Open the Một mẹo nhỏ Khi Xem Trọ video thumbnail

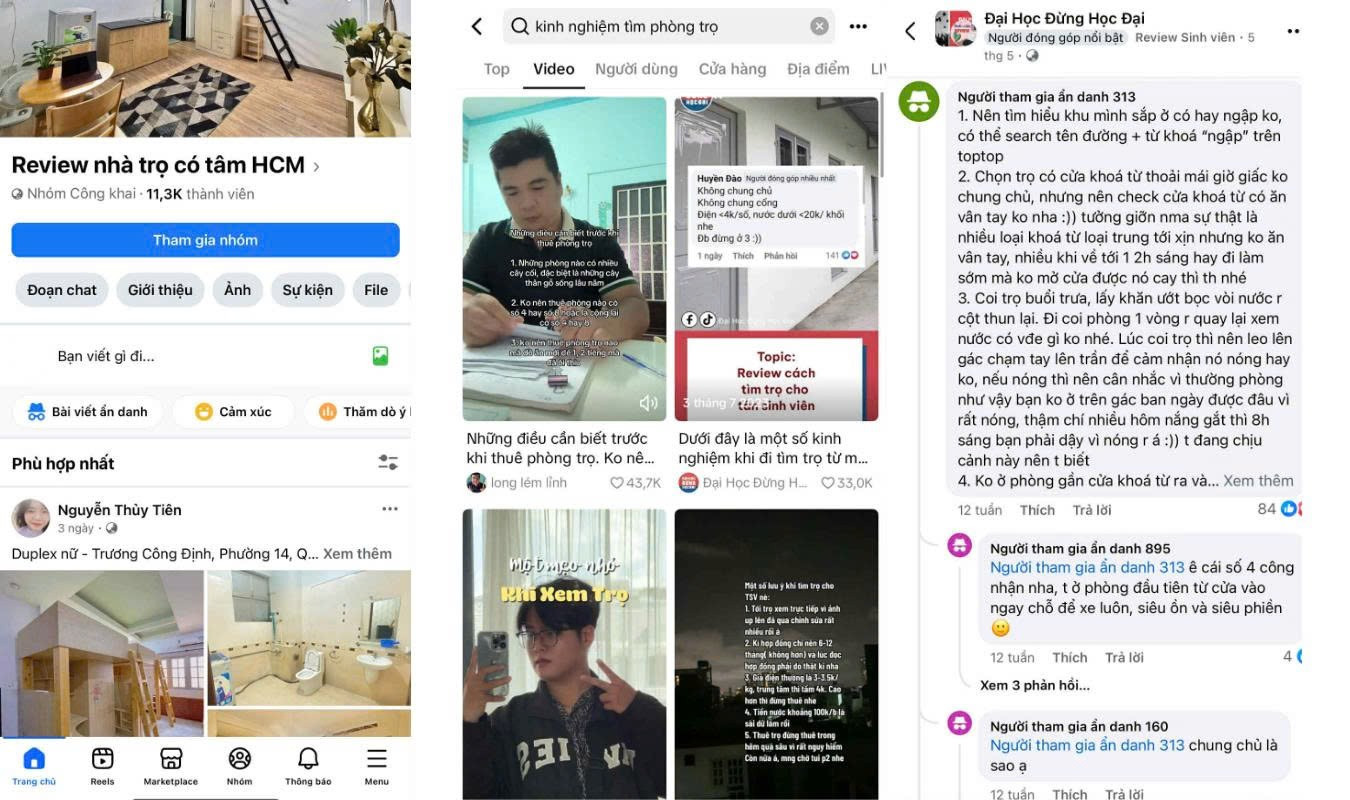pyautogui.click(x=564, y=654)
